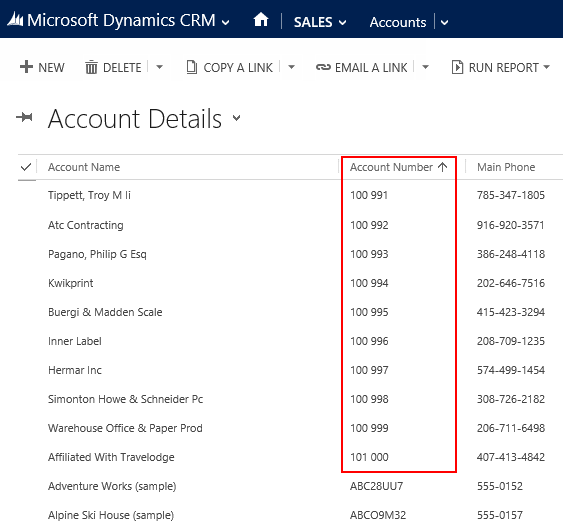The image size is (563, 530).
Task: Click the plus icon for NEW
Action: 26,66
